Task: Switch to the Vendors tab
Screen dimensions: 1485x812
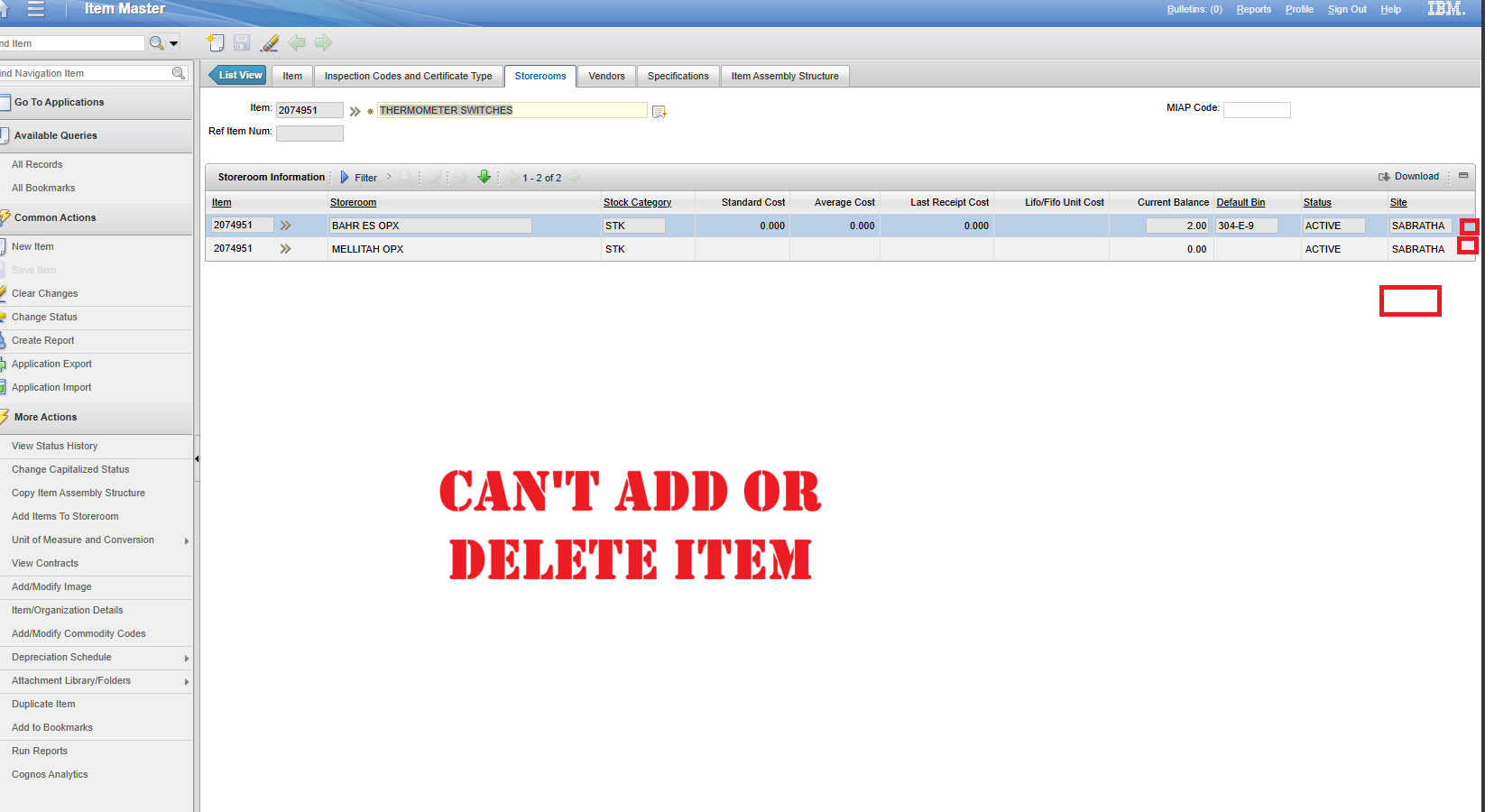Action: (605, 76)
